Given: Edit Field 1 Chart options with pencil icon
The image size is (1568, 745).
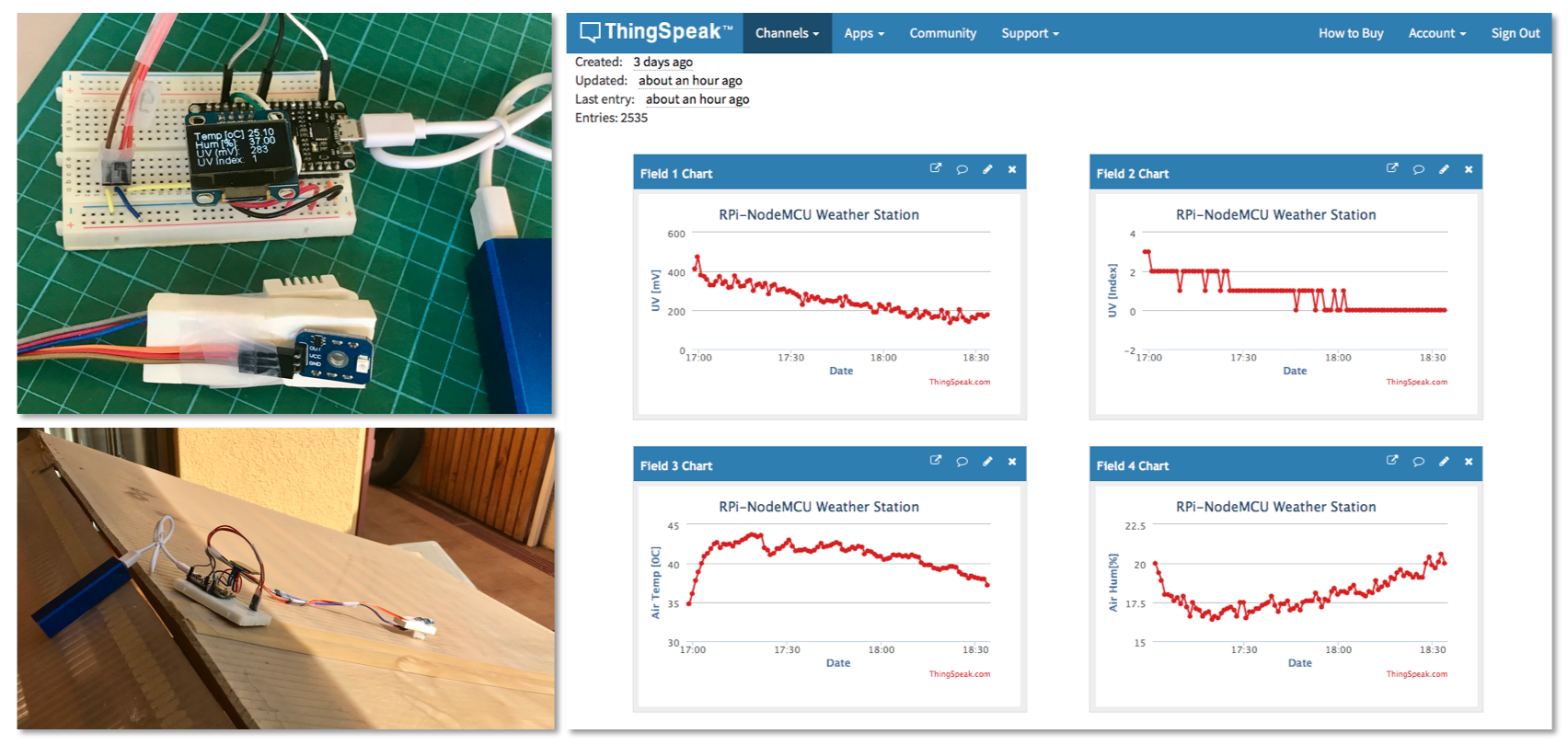Looking at the screenshot, I should 987,169.
